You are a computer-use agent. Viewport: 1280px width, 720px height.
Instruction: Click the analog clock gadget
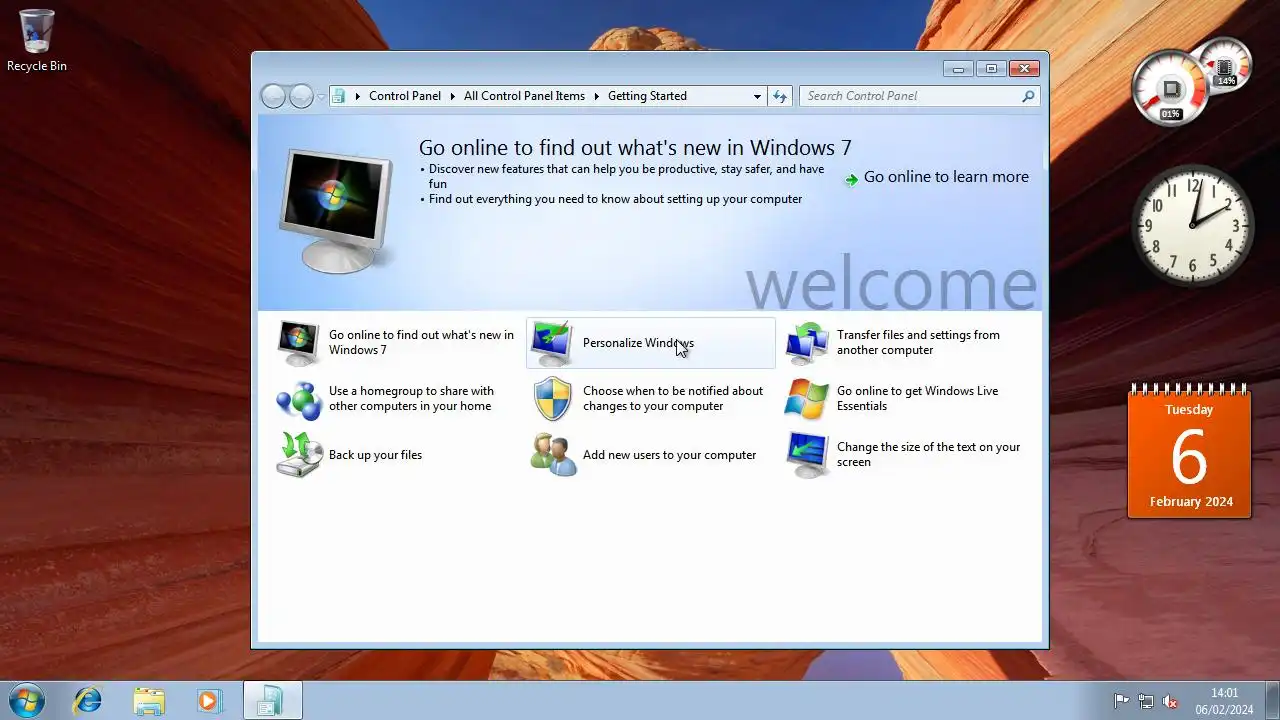[x=1191, y=225]
